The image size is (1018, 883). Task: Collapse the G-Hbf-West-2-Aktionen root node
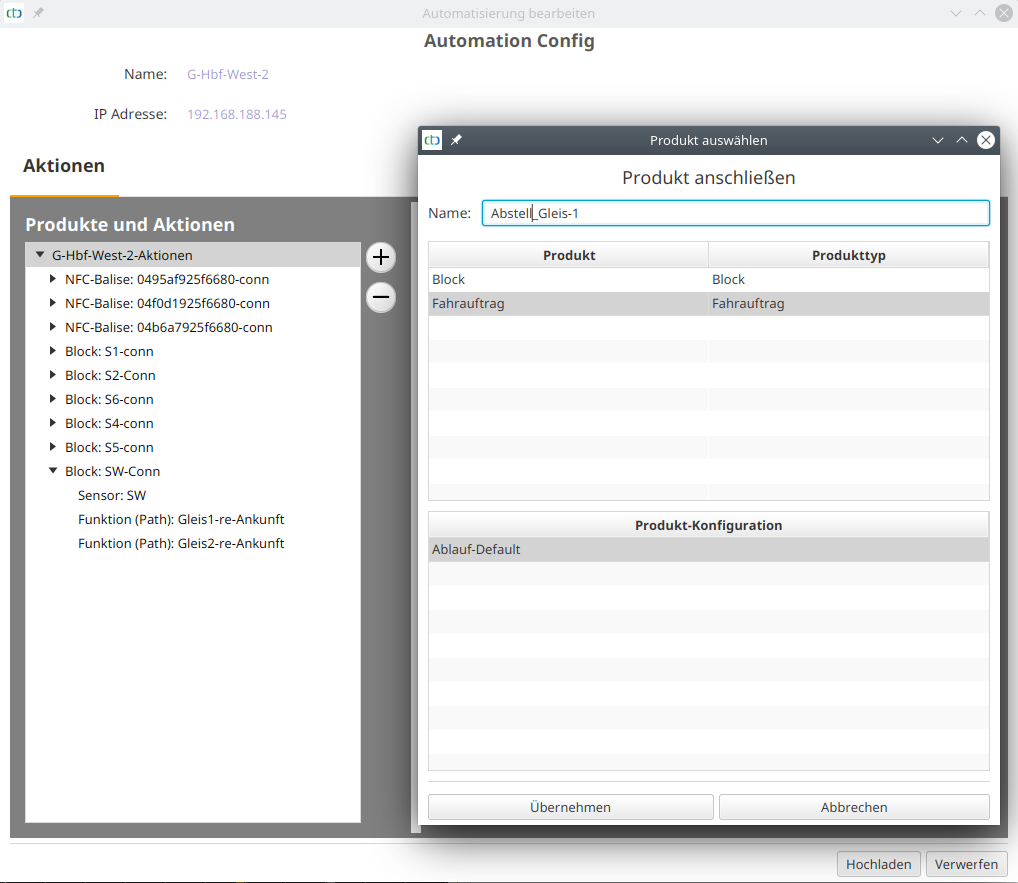[x=40, y=255]
